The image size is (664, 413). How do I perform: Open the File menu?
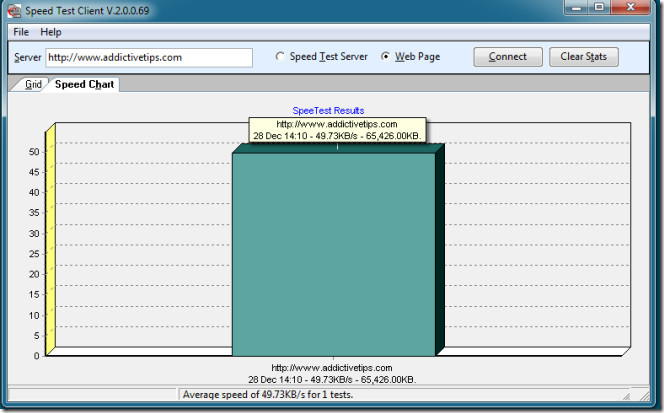21,32
